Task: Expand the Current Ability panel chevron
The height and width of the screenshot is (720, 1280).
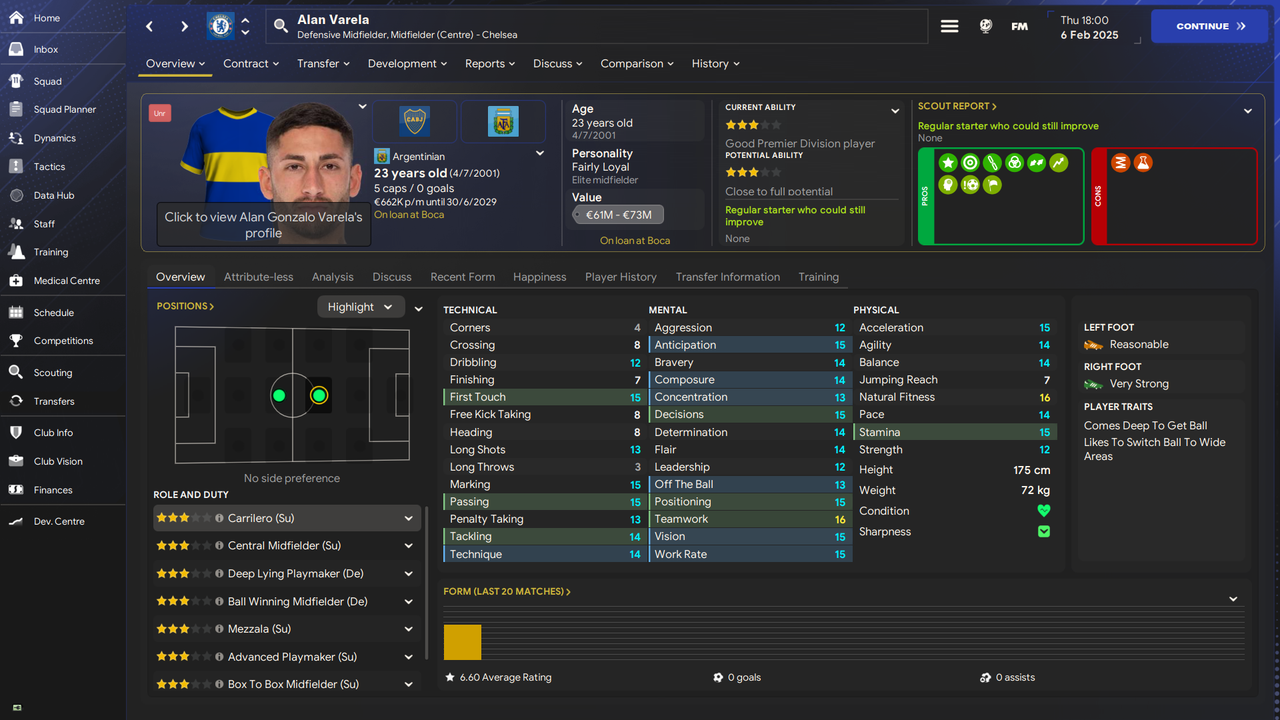Action: (x=895, y=111)
